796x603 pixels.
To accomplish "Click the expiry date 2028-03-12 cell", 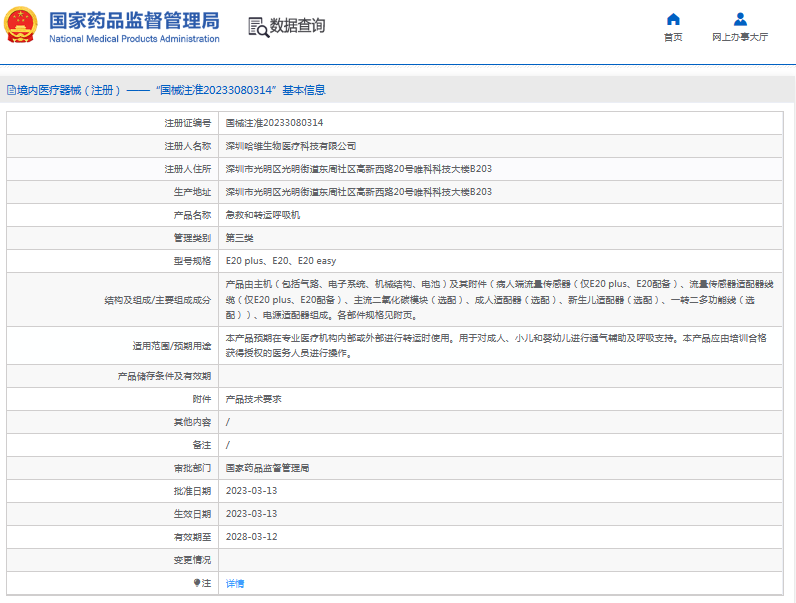I will coord(251,537).
